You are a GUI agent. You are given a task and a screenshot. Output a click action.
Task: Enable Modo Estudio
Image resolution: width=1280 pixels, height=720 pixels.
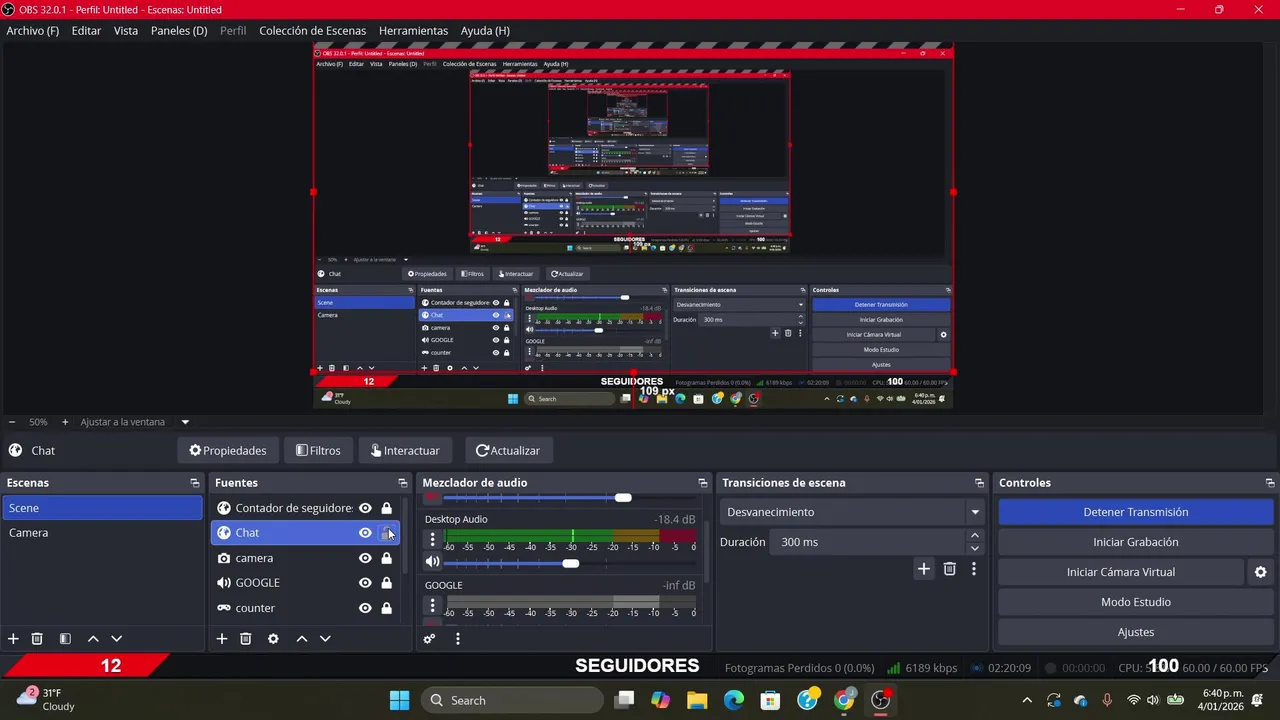[x=1135, y=602]
